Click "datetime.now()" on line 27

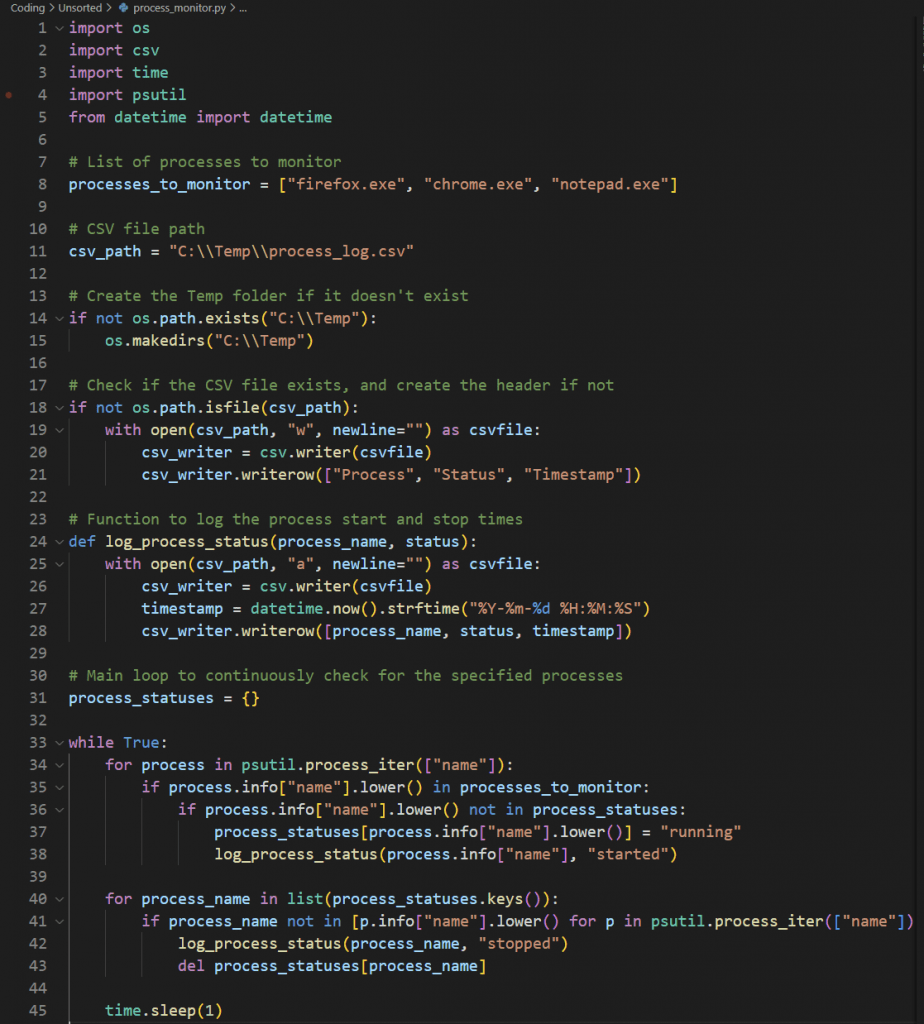tap(315, 609)
